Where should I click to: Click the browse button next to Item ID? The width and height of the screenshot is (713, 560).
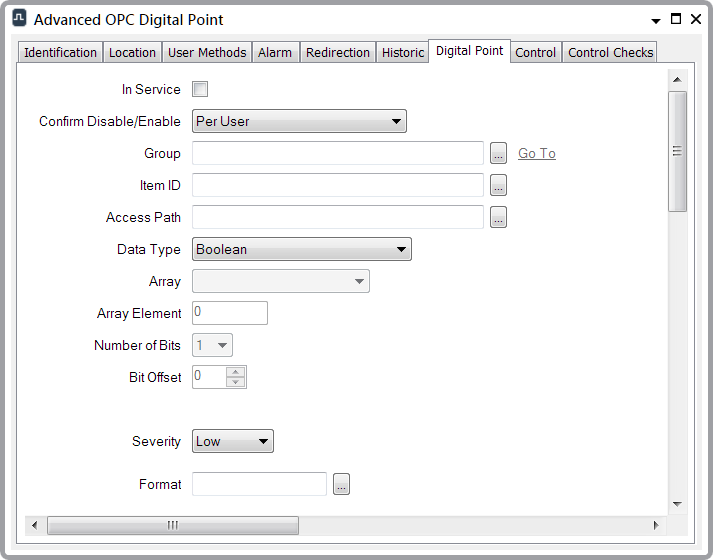(499, 186)
